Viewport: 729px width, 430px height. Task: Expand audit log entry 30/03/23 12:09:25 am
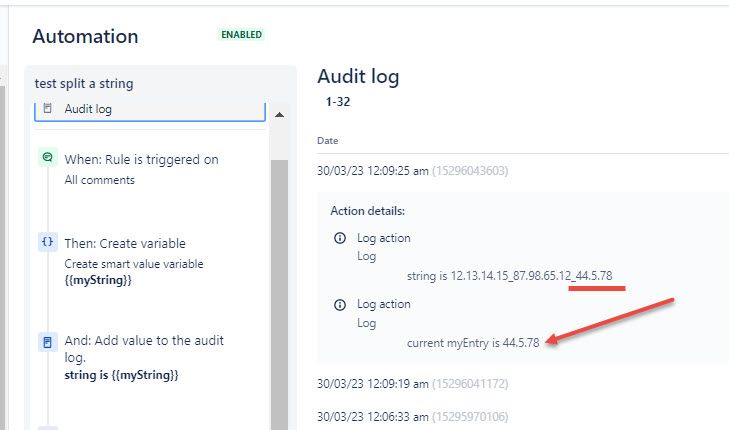pyautogui.click(x=372, y=171)
